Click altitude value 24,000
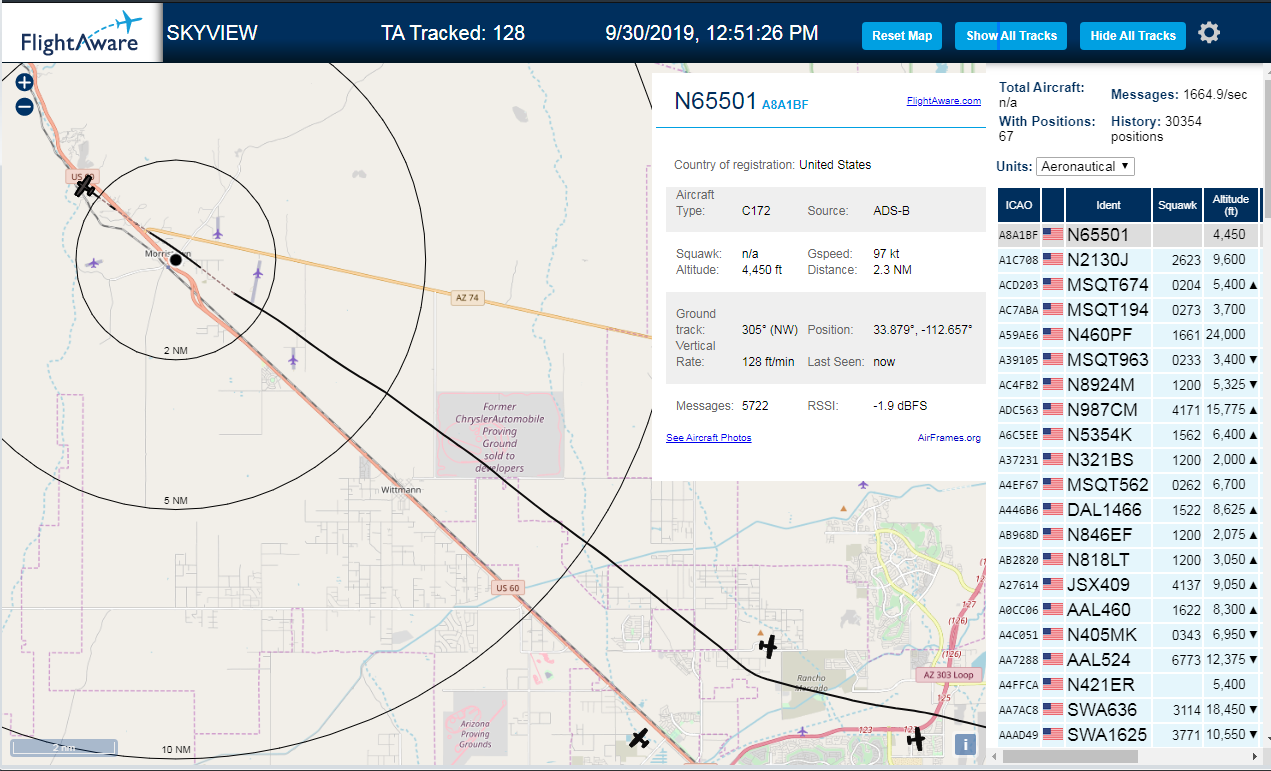Image resolution: width=1271 pixels, height=771 pixels. tap(1226, 335)
